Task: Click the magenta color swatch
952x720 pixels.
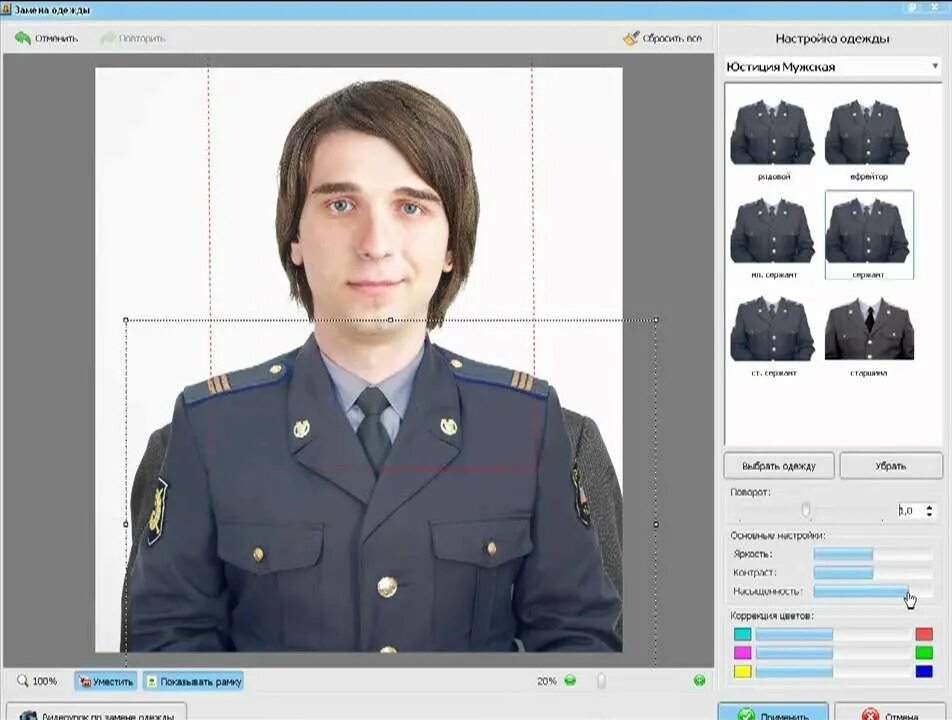Action: 743,653
